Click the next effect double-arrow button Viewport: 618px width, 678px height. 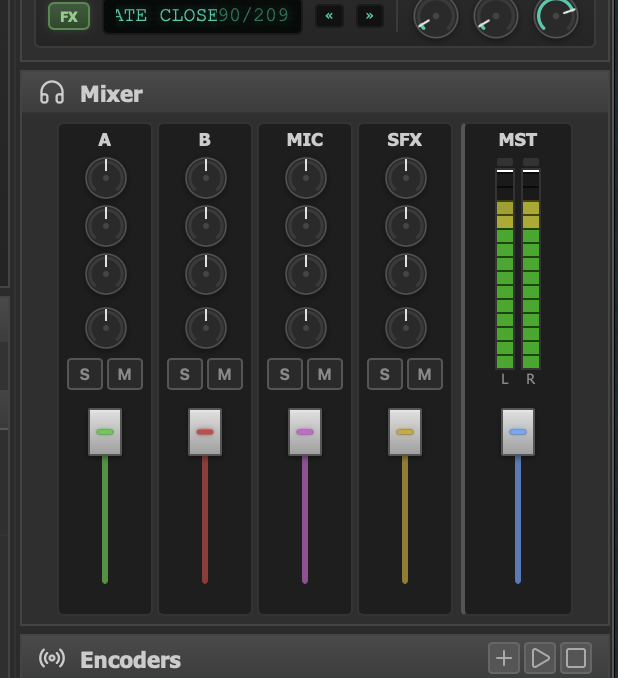370,16
